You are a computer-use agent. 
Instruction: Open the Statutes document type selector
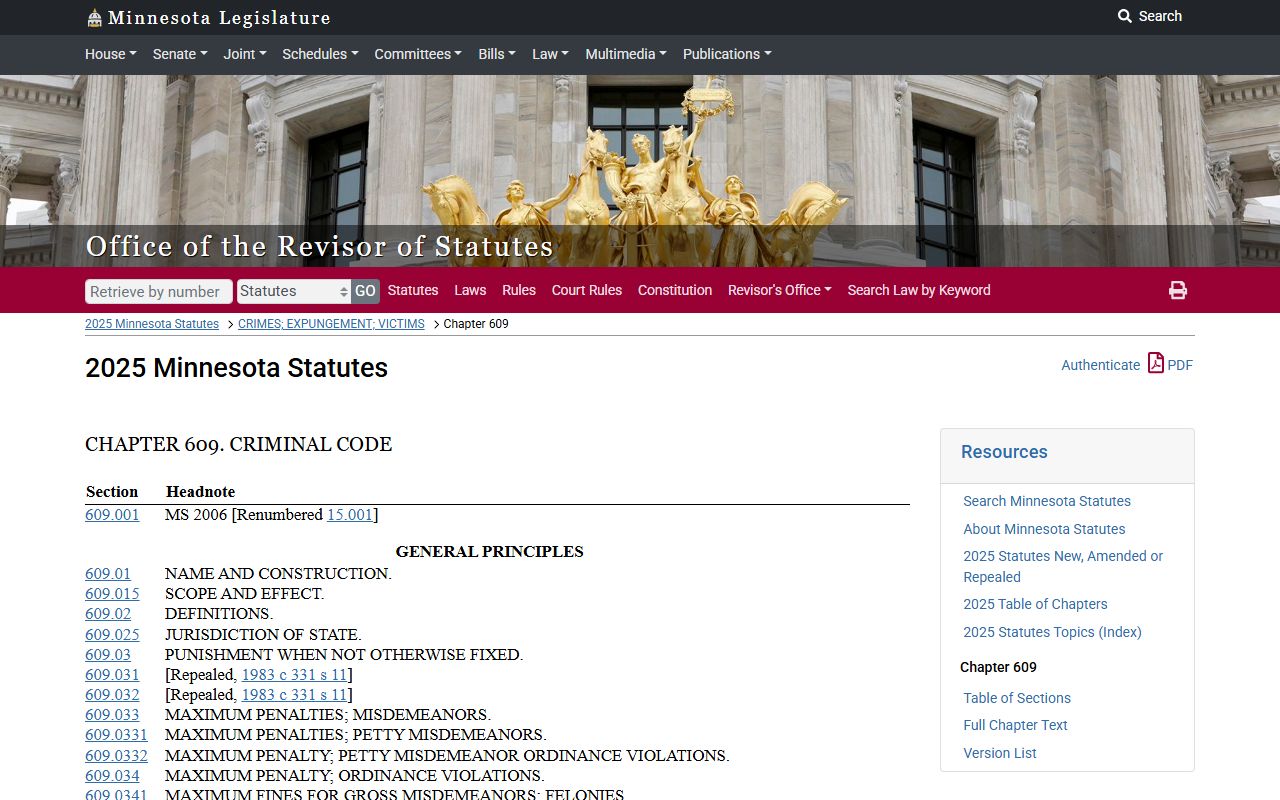(294, 291)
